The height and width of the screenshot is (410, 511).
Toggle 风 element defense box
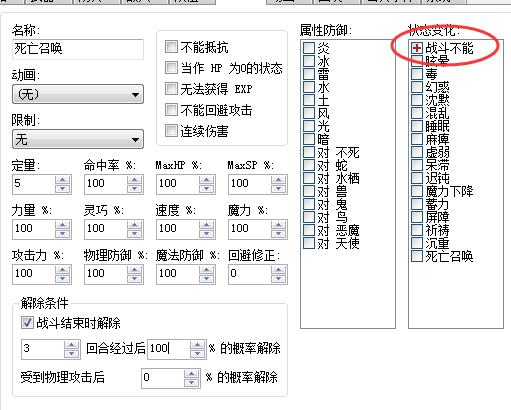tap(309, 113)
